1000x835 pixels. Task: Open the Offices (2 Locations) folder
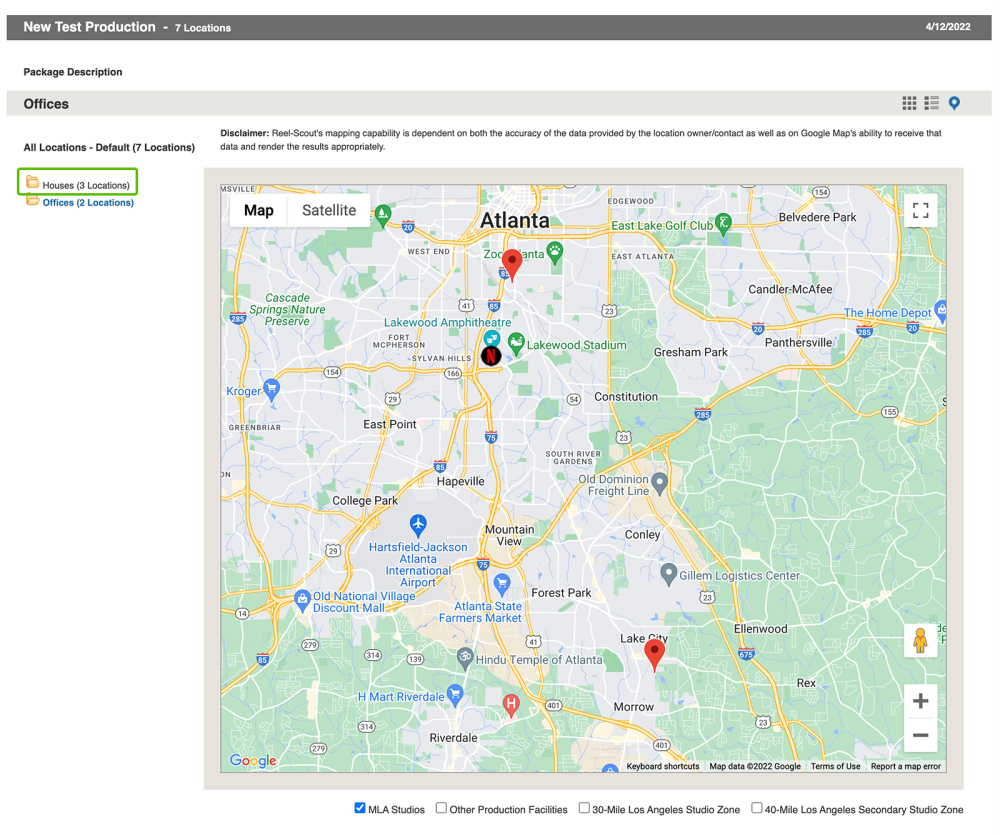pyautogui.click(x=88, y=202)
